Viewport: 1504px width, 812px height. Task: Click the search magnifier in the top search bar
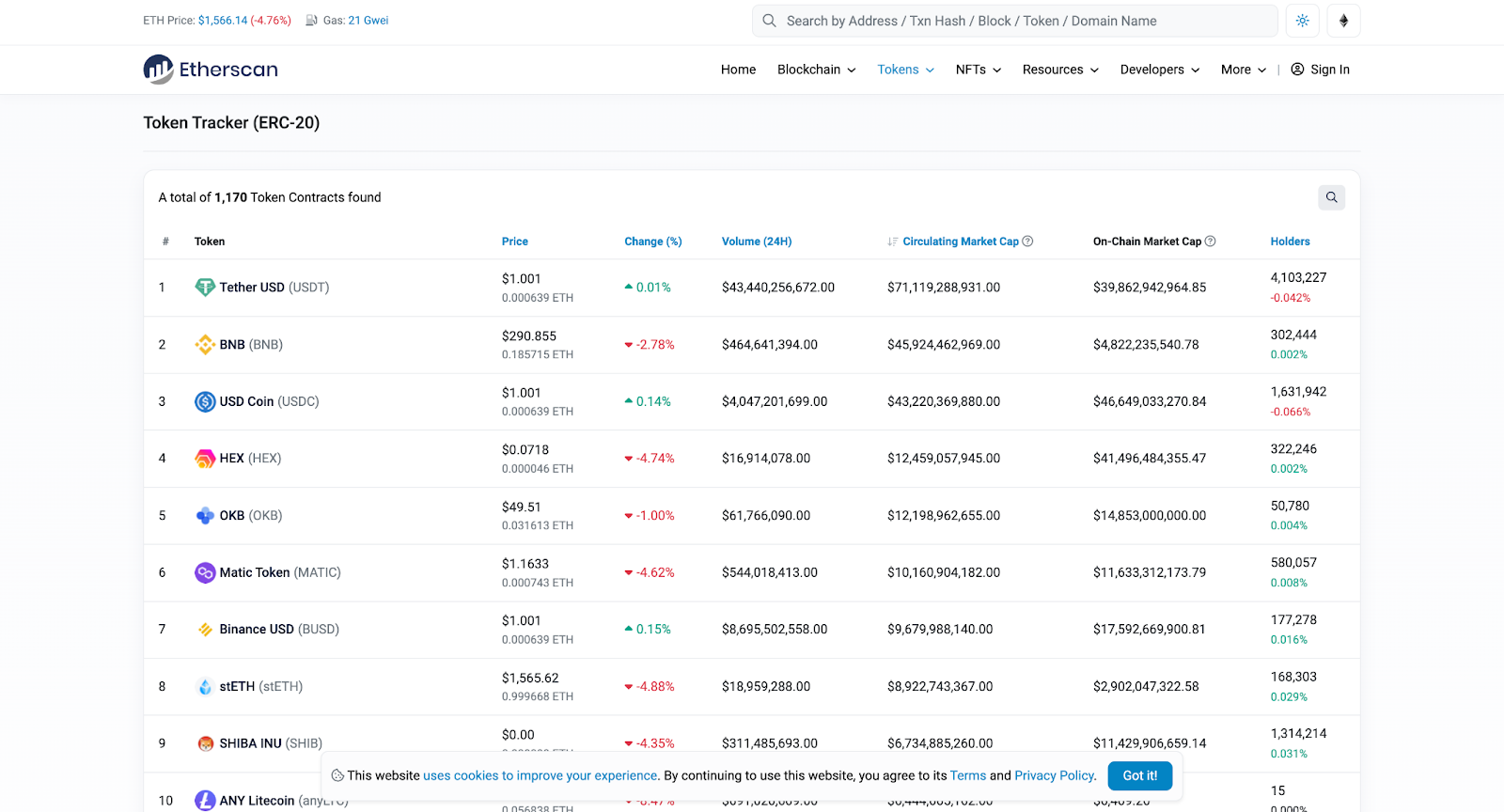coord(769,21)
